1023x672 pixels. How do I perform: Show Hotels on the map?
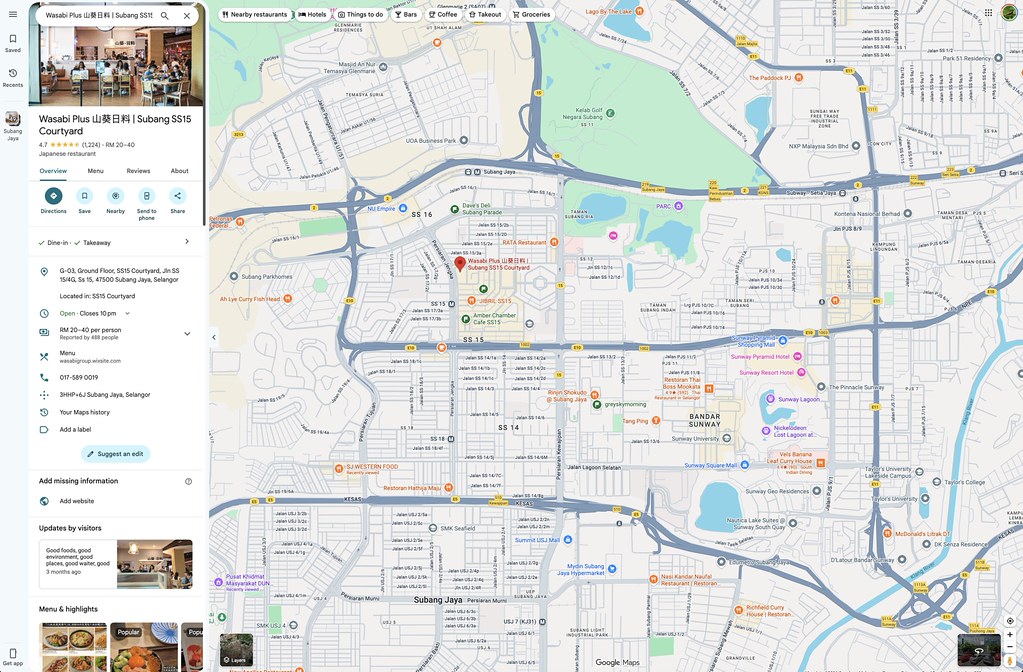coord(313,14)
